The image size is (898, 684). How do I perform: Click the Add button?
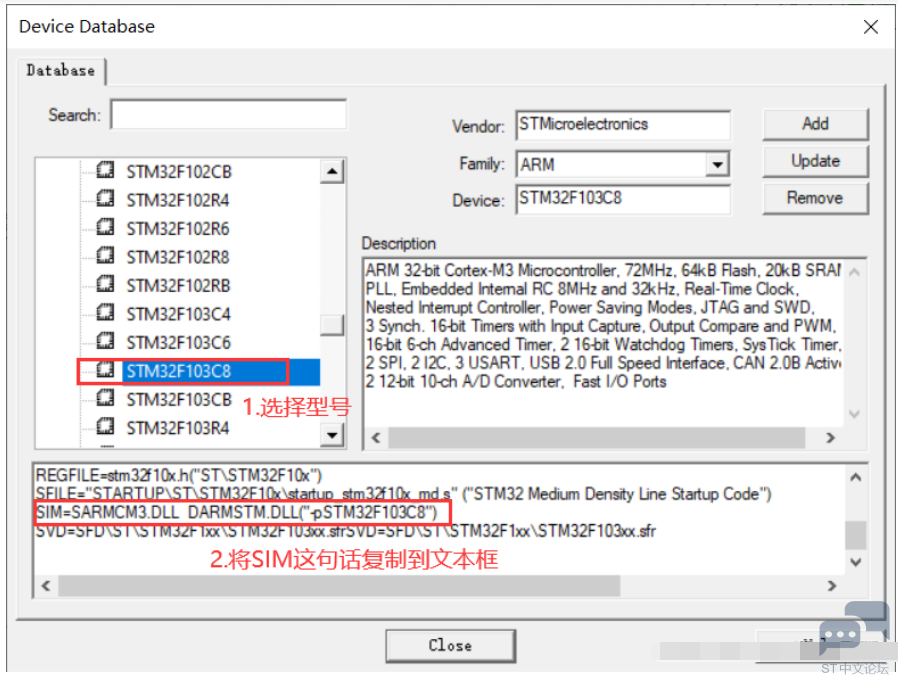pyautogui.click(x=815, y=124)
